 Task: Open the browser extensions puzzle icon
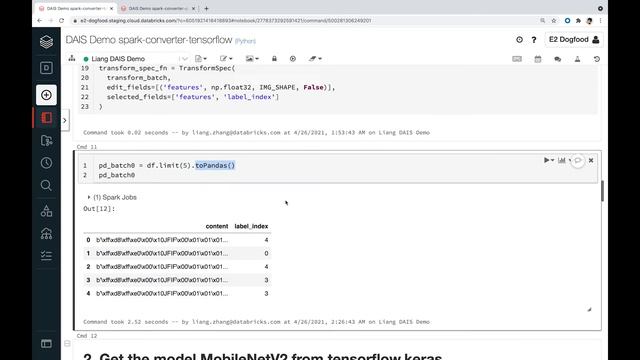tap(578, 20)
